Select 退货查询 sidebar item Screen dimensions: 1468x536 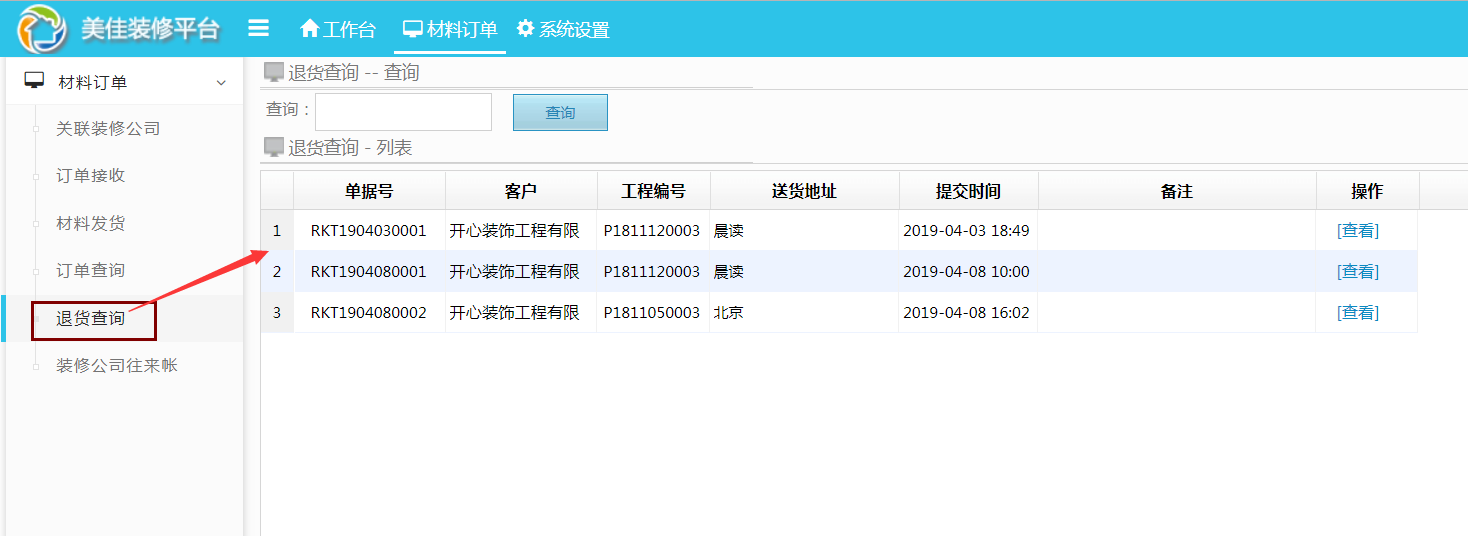click(91, 319)
